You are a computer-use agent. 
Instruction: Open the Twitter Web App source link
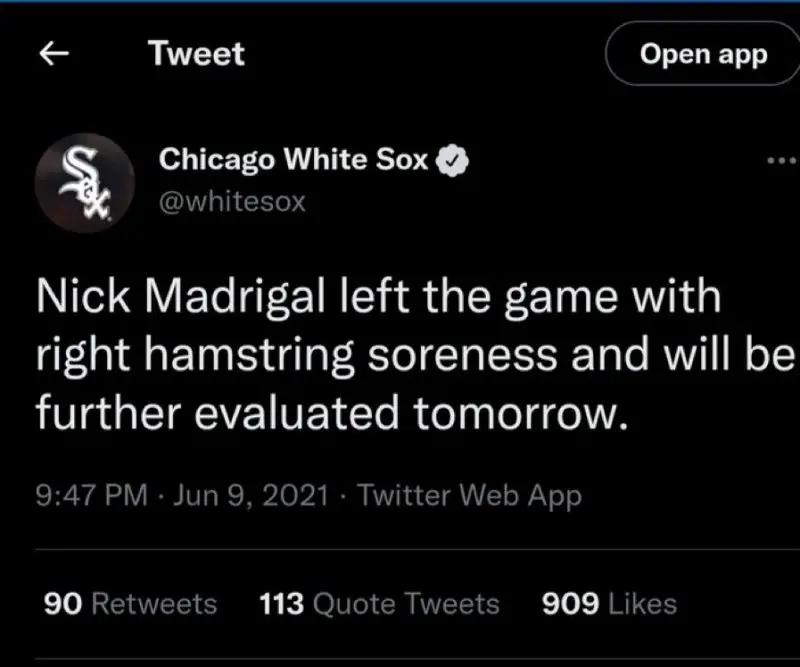point(468,494)
